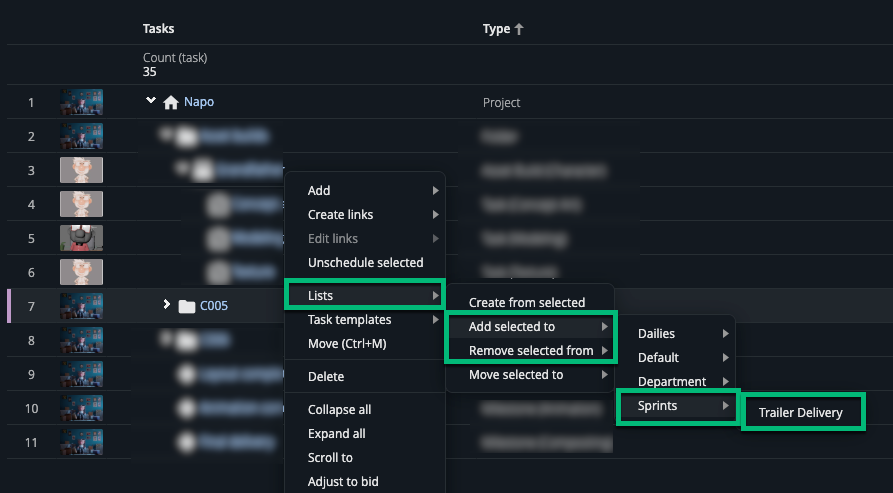This screenshot has height=493, width=893.
Task: Select Create from selected option
Action: pyautogui.click(x=527, y=303)
